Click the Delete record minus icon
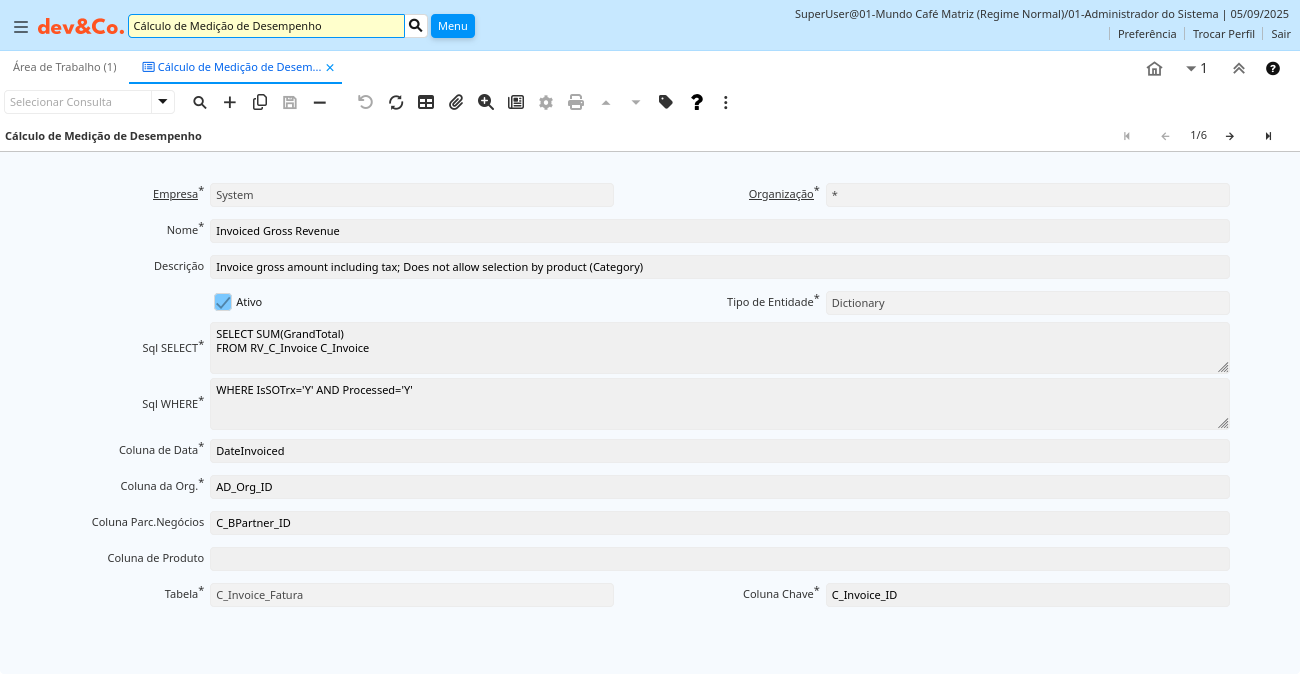The width and height of the screenshot is (1300, 674). click(x=320, y=102)
